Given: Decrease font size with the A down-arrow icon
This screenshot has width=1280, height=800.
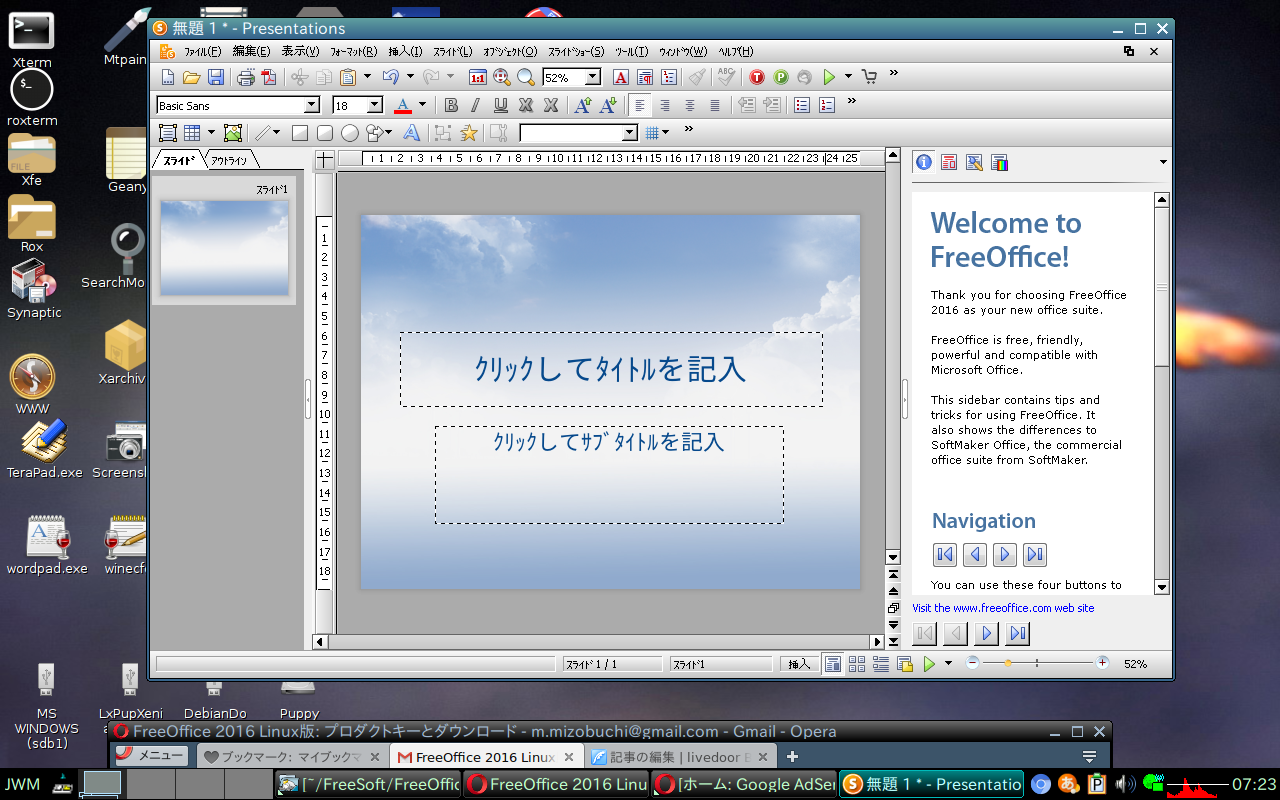Looking at the screenshot, I should [x=607, y=105].
